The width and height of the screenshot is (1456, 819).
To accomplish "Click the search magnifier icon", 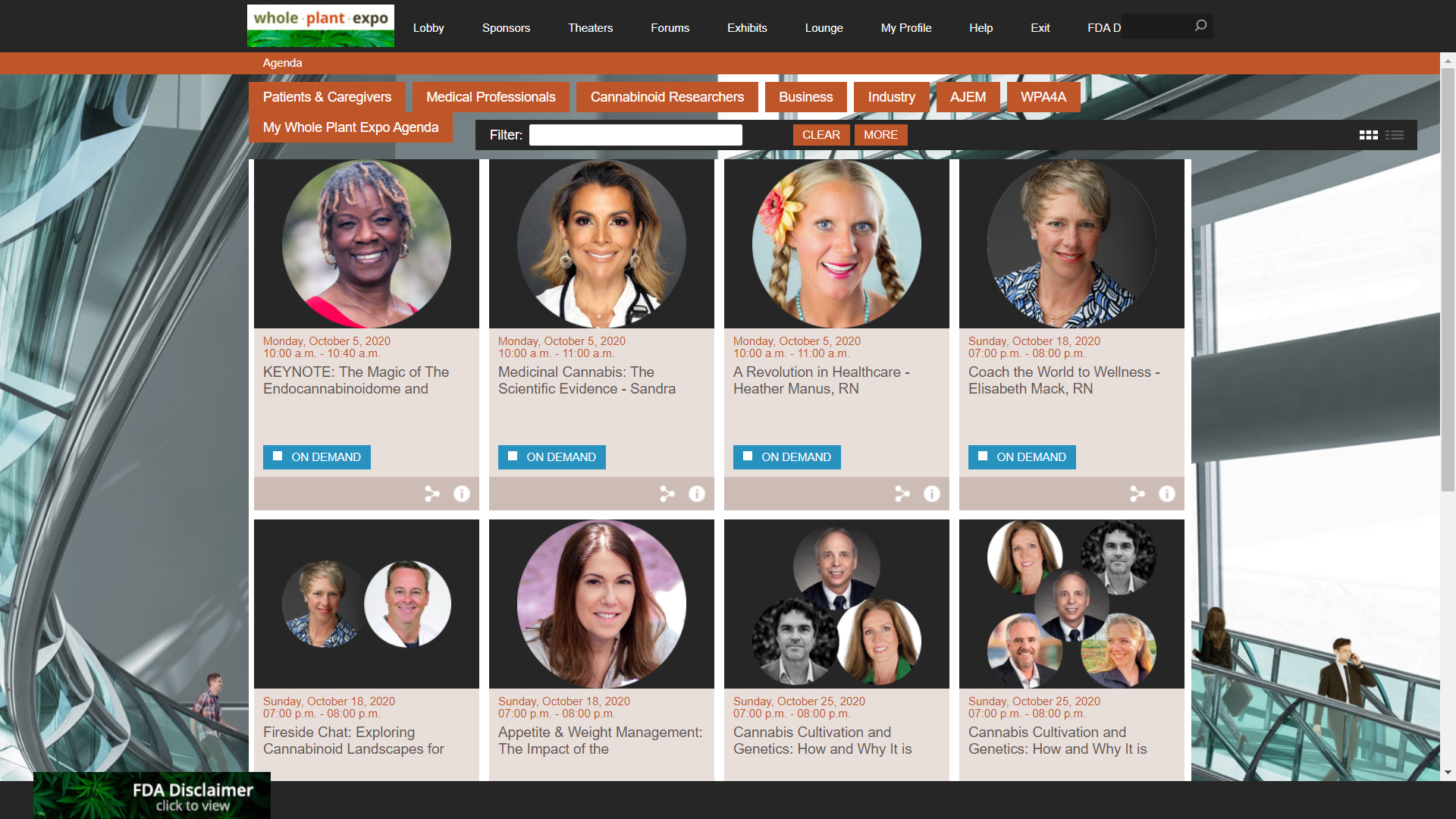I will [1200, 26].
